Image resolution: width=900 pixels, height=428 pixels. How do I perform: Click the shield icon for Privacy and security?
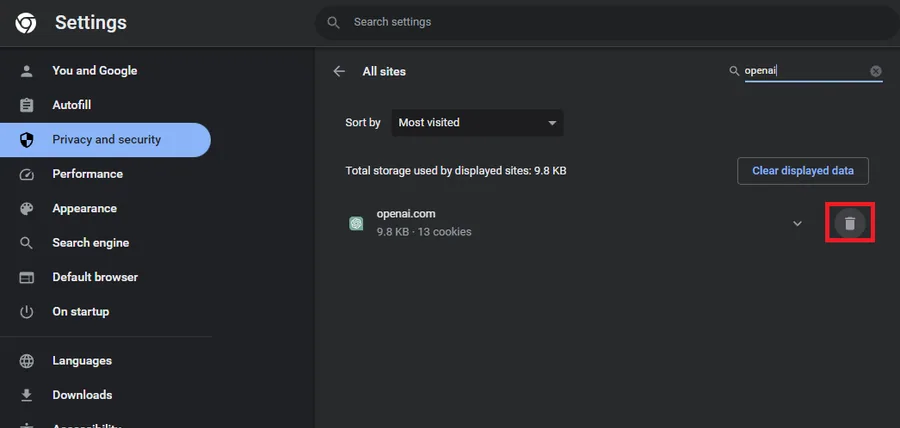[x=26, y=140]
